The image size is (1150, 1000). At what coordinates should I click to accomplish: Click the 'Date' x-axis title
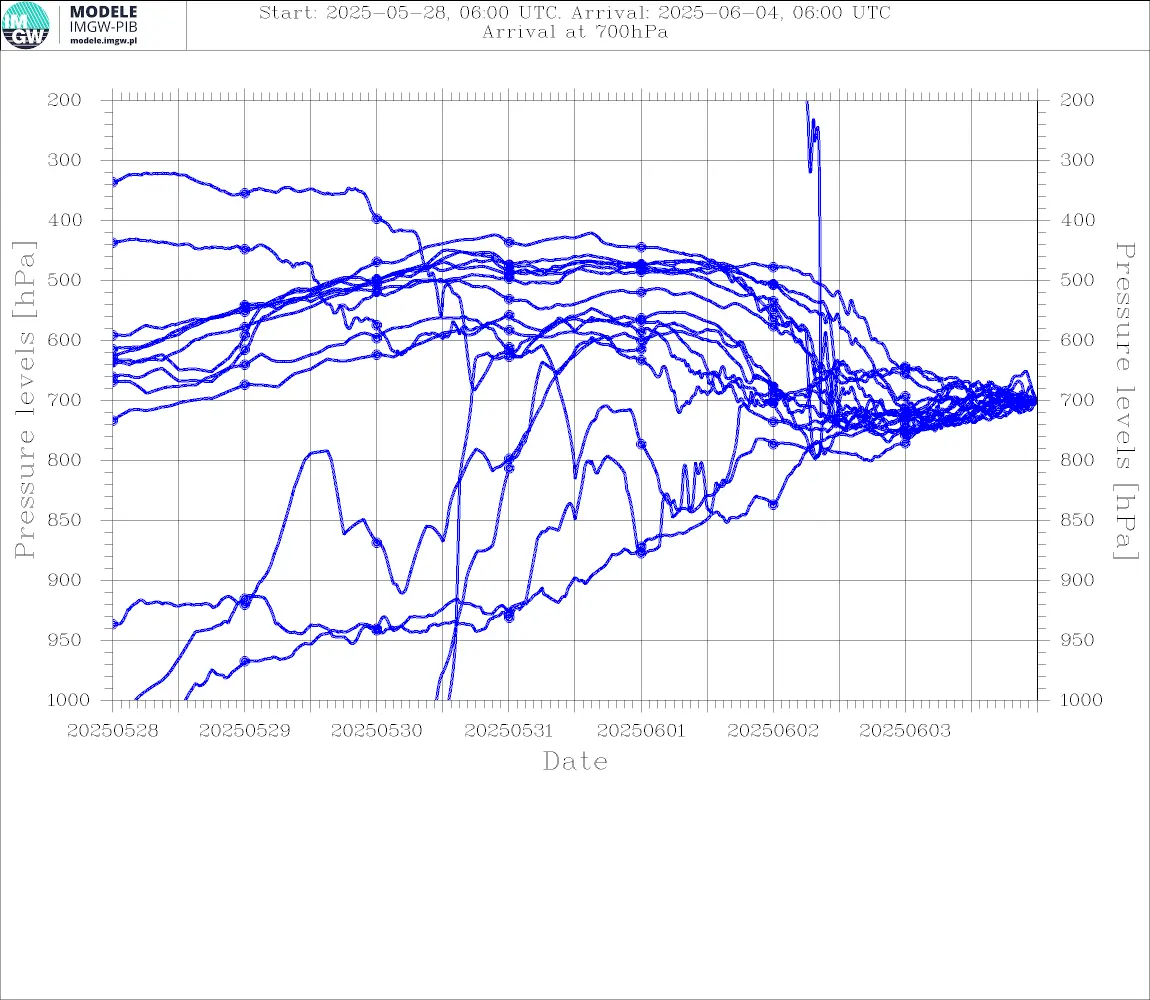[575, 762]
